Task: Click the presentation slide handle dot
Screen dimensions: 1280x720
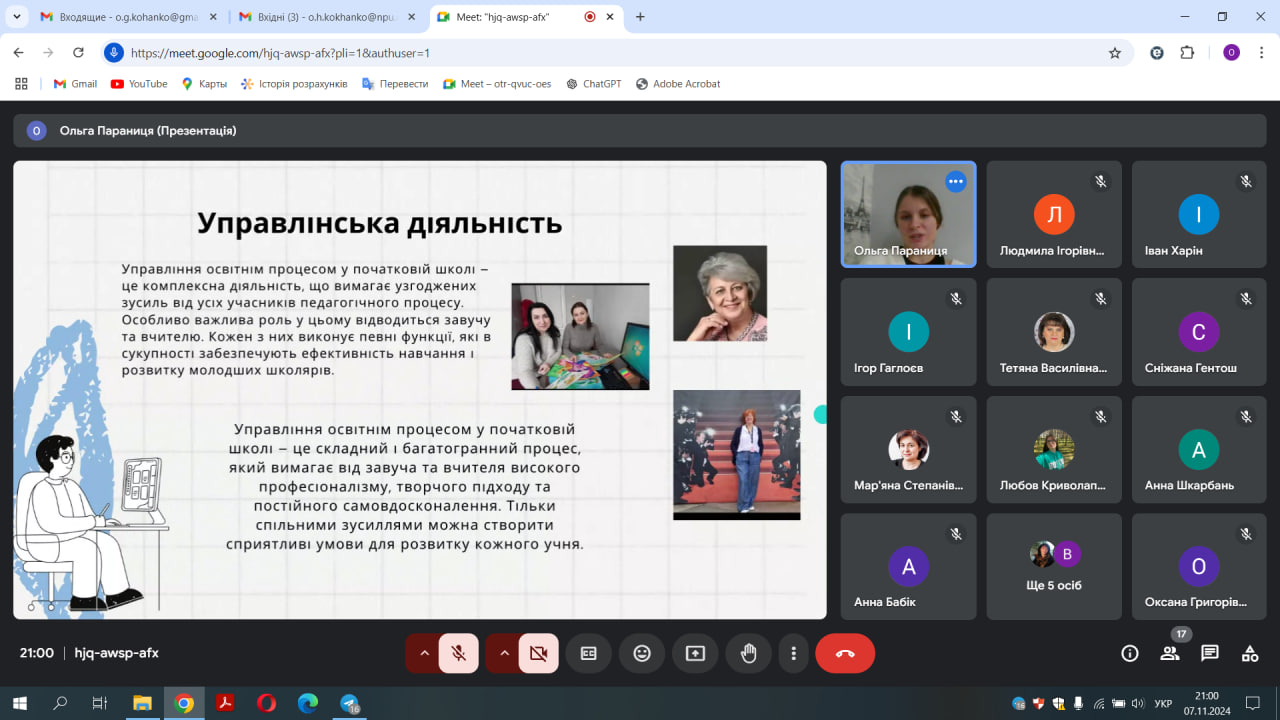Action: pos(821,414)
